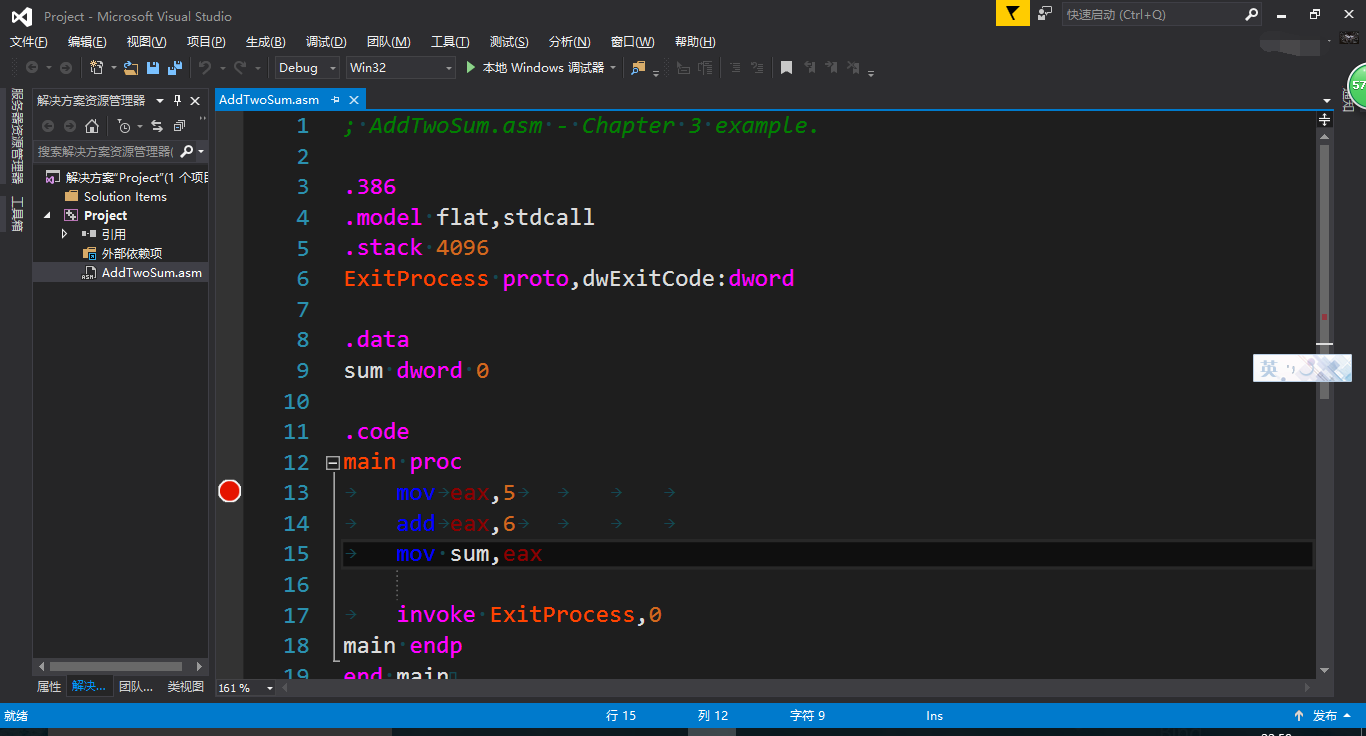
Task: Sync Solution Explorer with active document
Action: [x=157, y=126]
